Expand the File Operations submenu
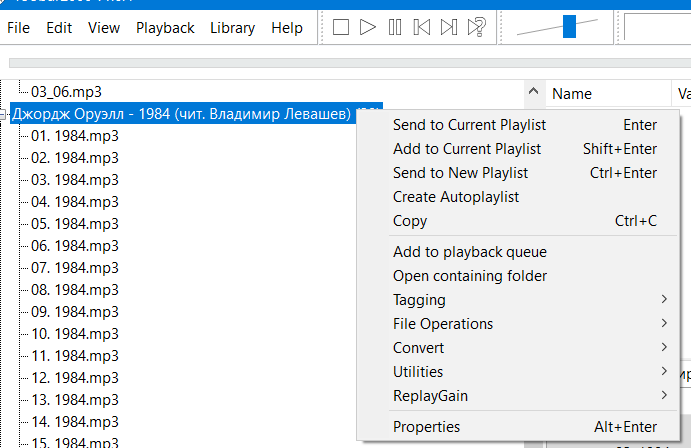This screenshot has width=691, height=448. point(443,324)
